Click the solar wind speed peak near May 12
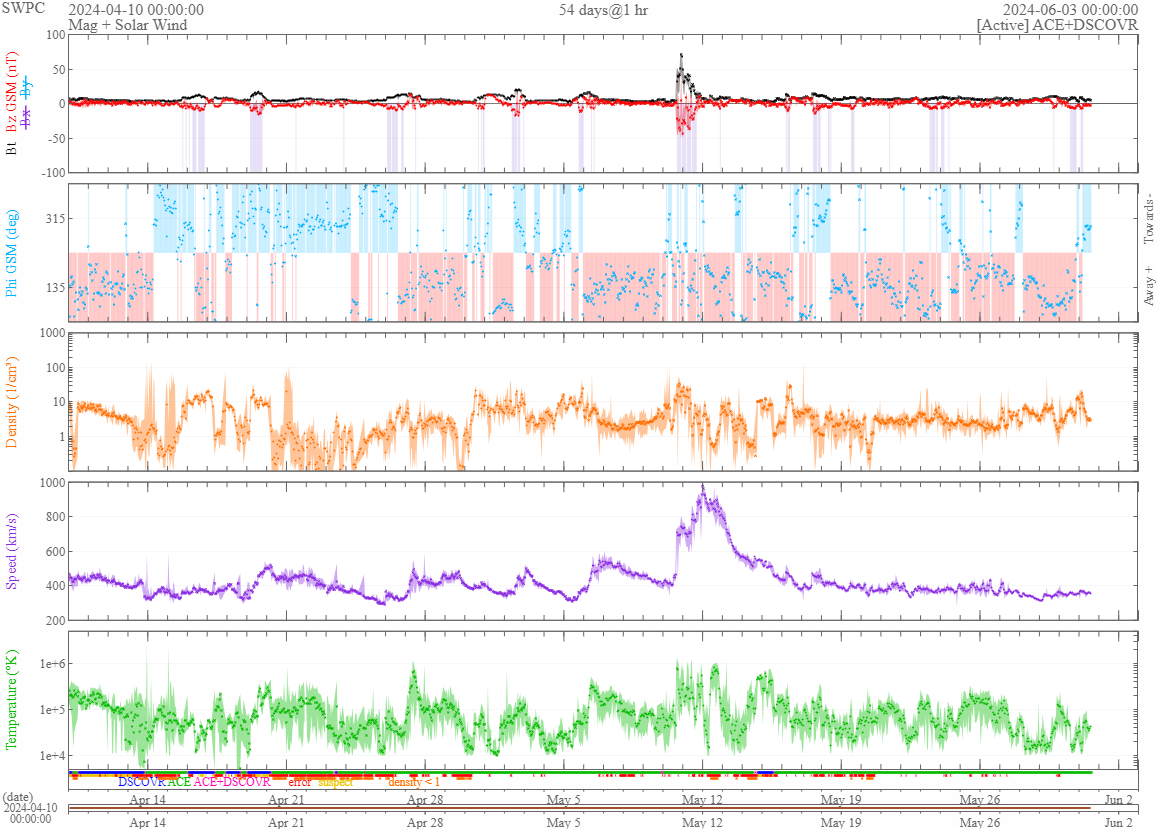Screen dimensions: 1158x829 (702, 488)
